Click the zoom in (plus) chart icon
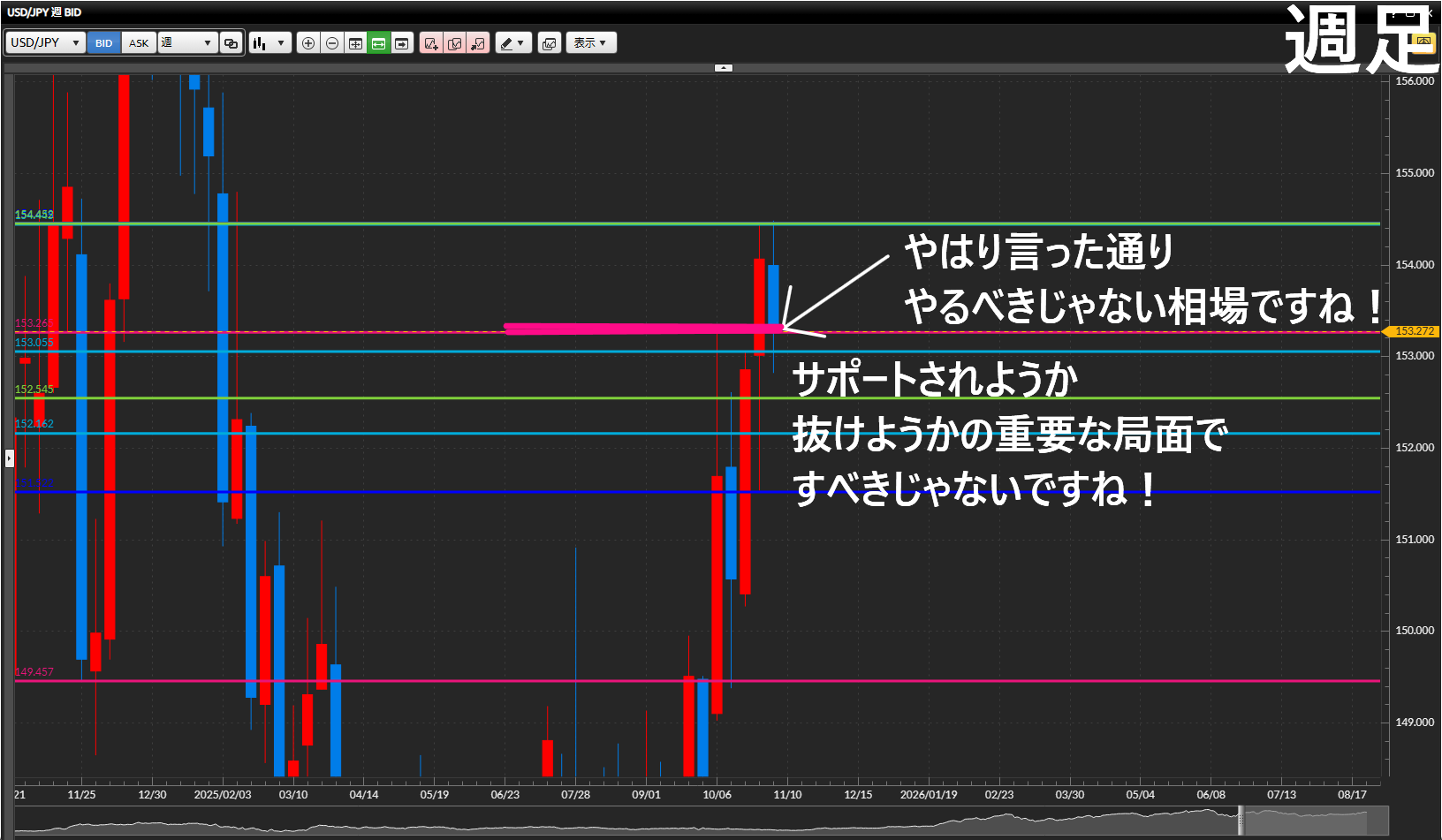Viewport: 1442px width, 840px height. click(x=307, y=43)
